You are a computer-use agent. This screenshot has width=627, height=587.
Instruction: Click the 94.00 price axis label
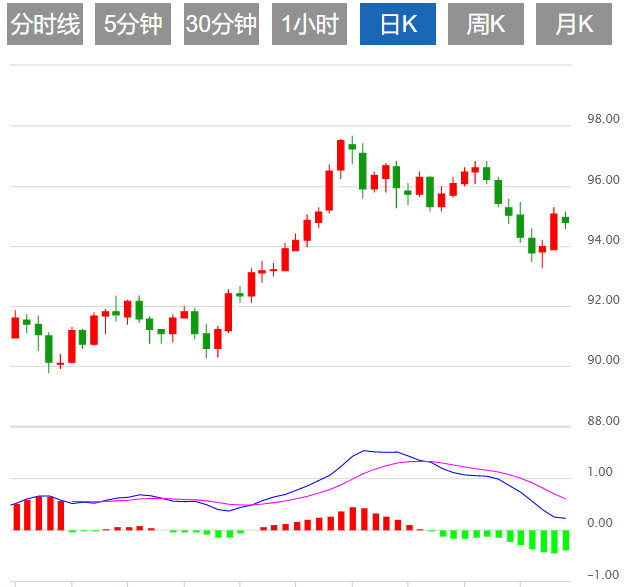pos(602,240)
